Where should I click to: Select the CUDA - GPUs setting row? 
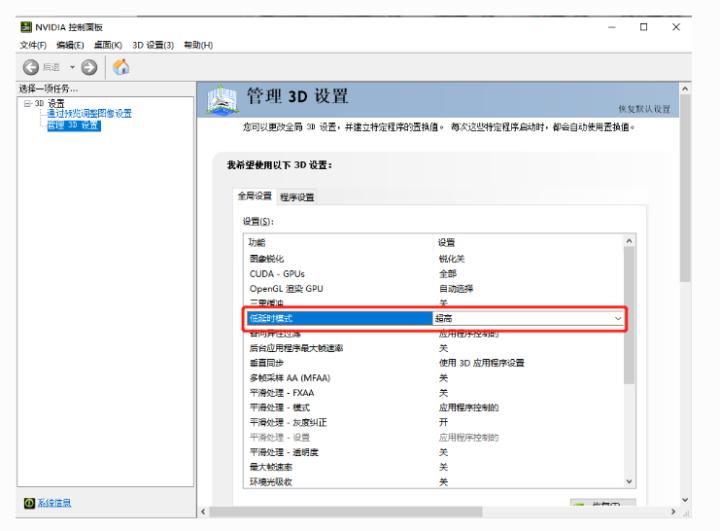433,274
